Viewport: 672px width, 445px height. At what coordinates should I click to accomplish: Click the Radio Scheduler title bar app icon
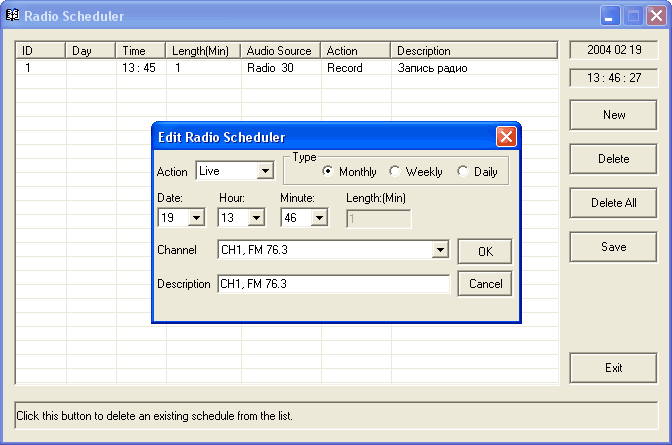click(12, 15)
